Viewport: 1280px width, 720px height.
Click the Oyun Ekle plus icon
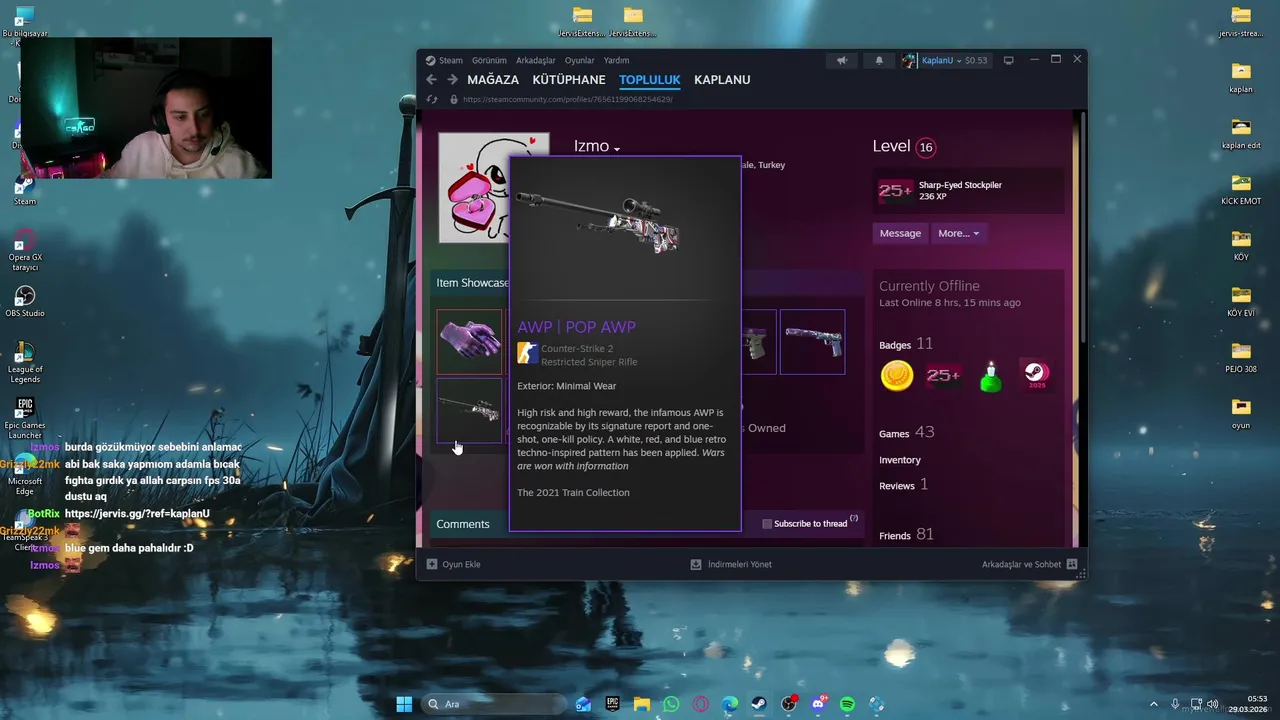click(x=432, y=564)
